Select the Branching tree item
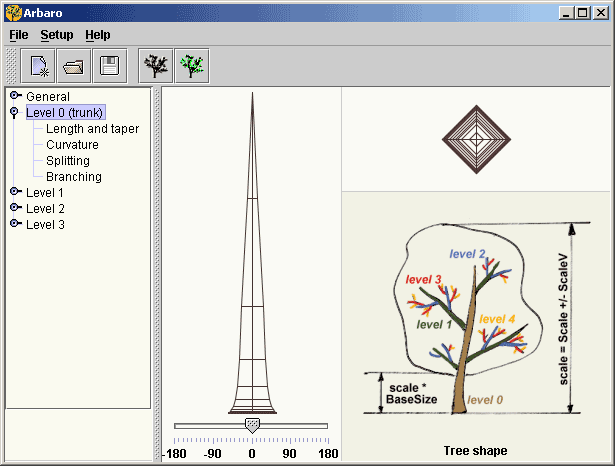The width and height of the screenshot is (615, 466). pos(74,177)
